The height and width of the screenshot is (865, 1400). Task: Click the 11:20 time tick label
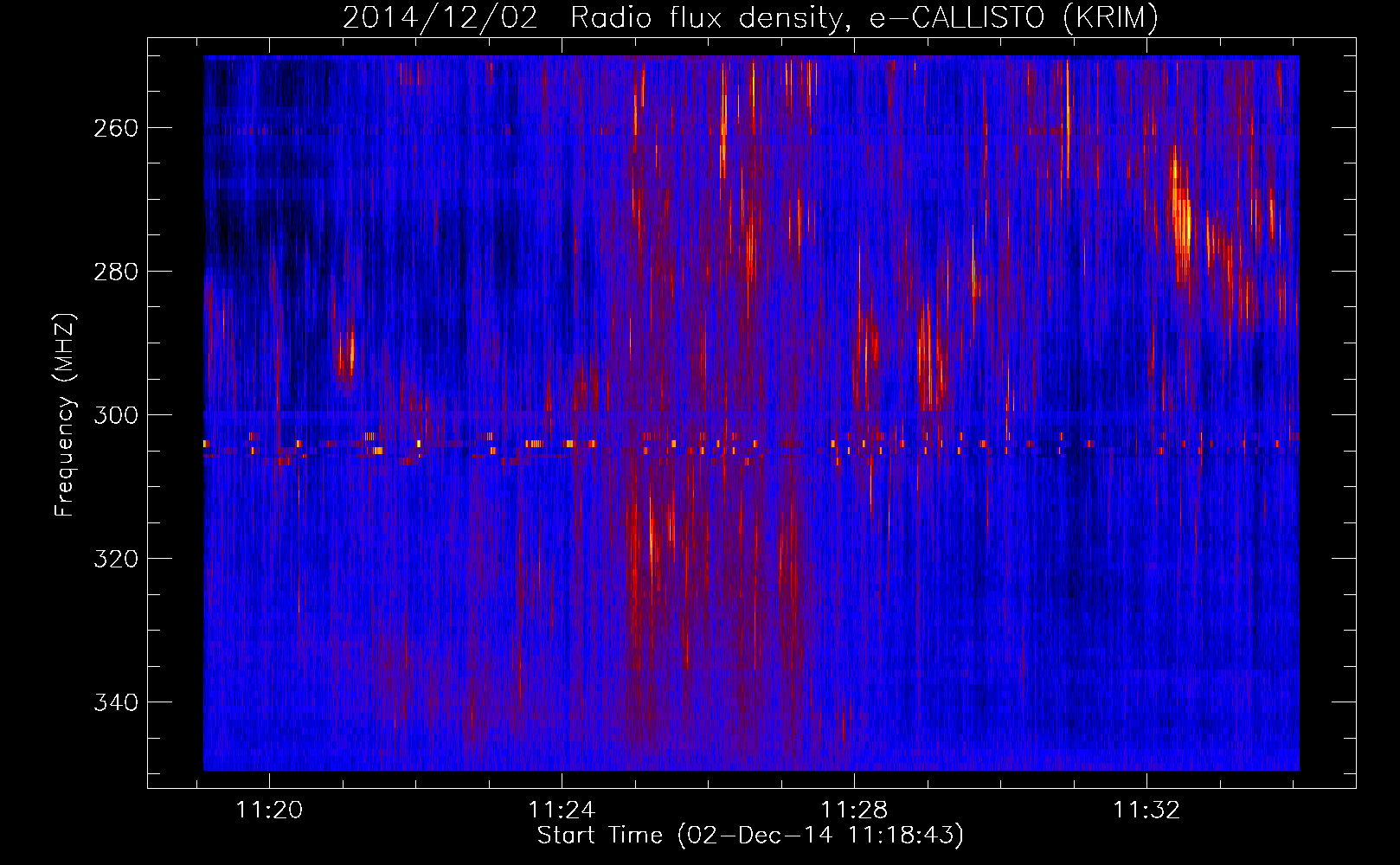coord(270,810)
